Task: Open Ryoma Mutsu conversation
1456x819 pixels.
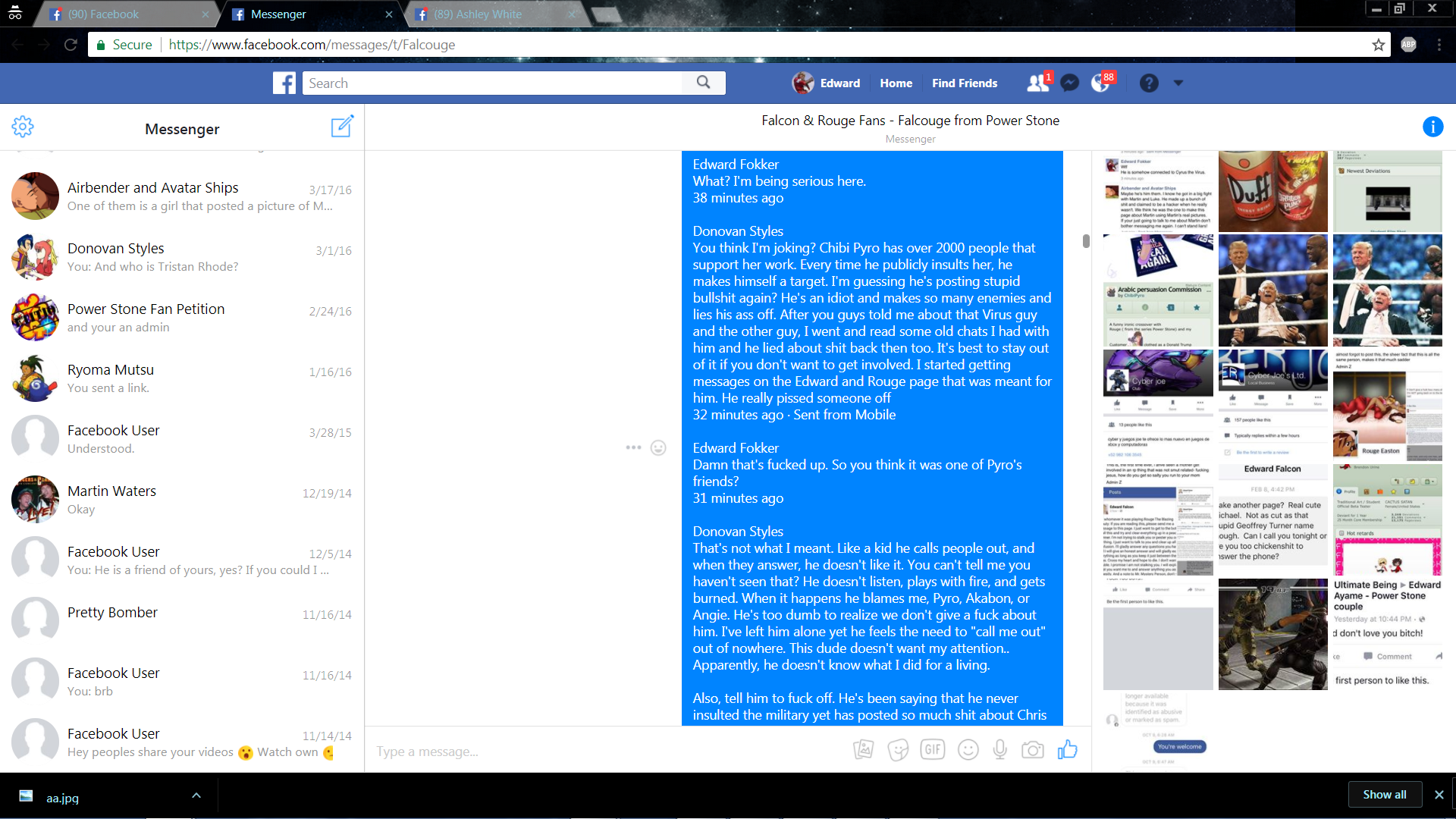Action: tap(182, 378)
